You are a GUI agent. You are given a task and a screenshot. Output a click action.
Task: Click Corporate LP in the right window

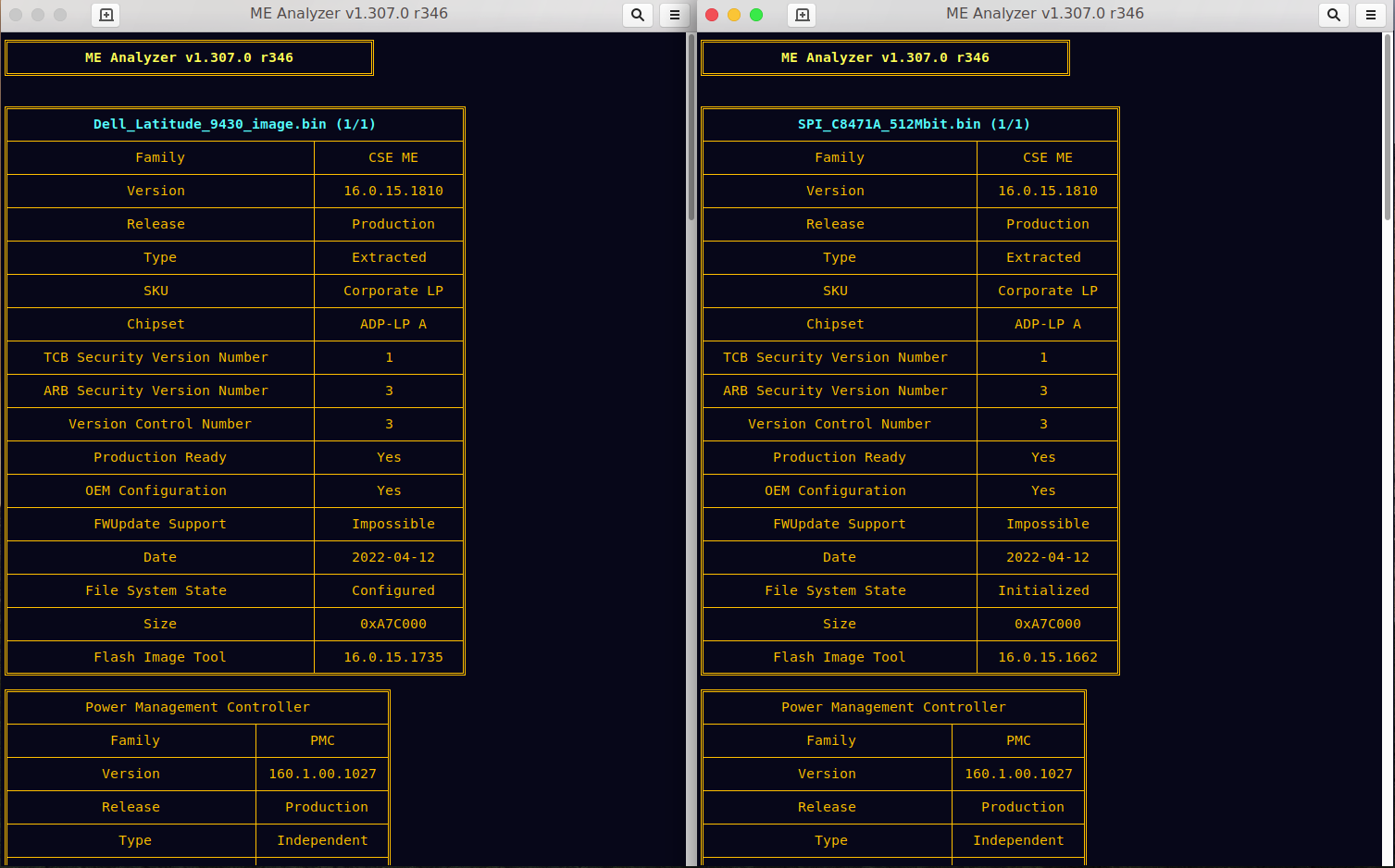click(1048, 291)
